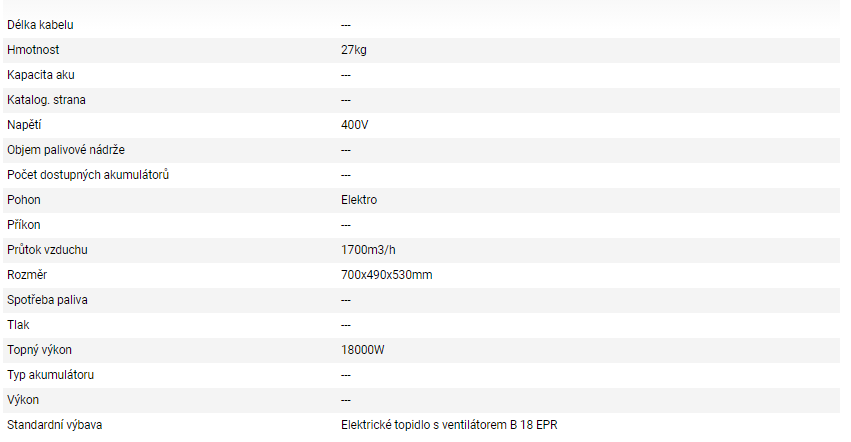Click the Počet dostupných akumulátorů label
Image resolution: width=851 pixels, height=442 pixels.
coord(88,174)
